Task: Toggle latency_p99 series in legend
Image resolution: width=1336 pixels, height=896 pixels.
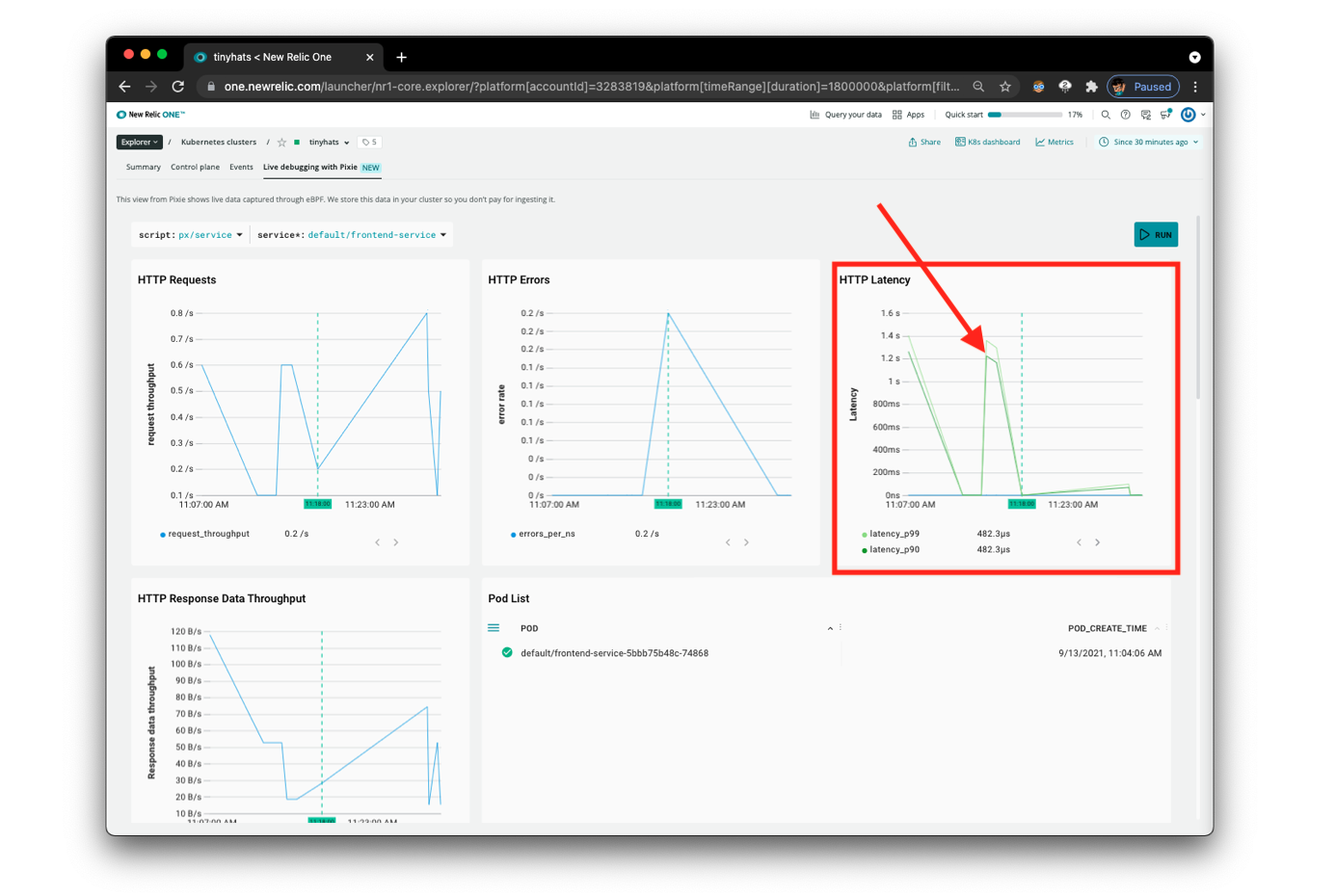Action: (894, 534)
